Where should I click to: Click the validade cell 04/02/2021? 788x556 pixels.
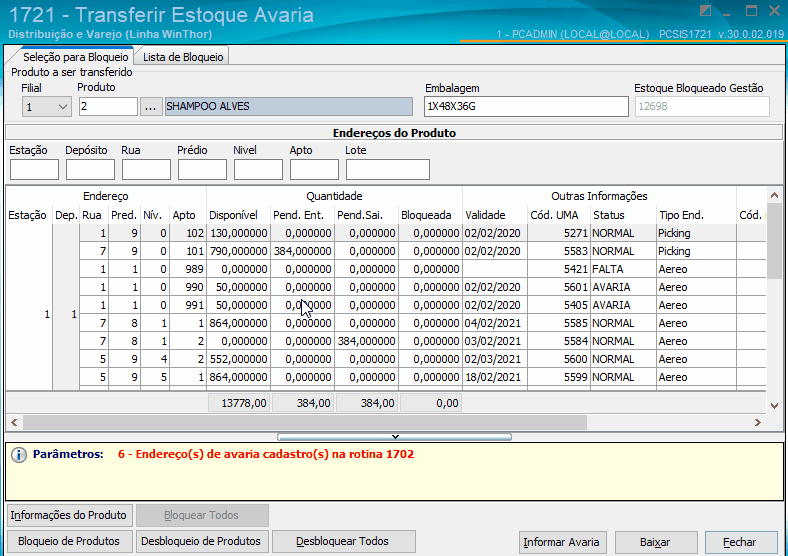click(493, 323)
